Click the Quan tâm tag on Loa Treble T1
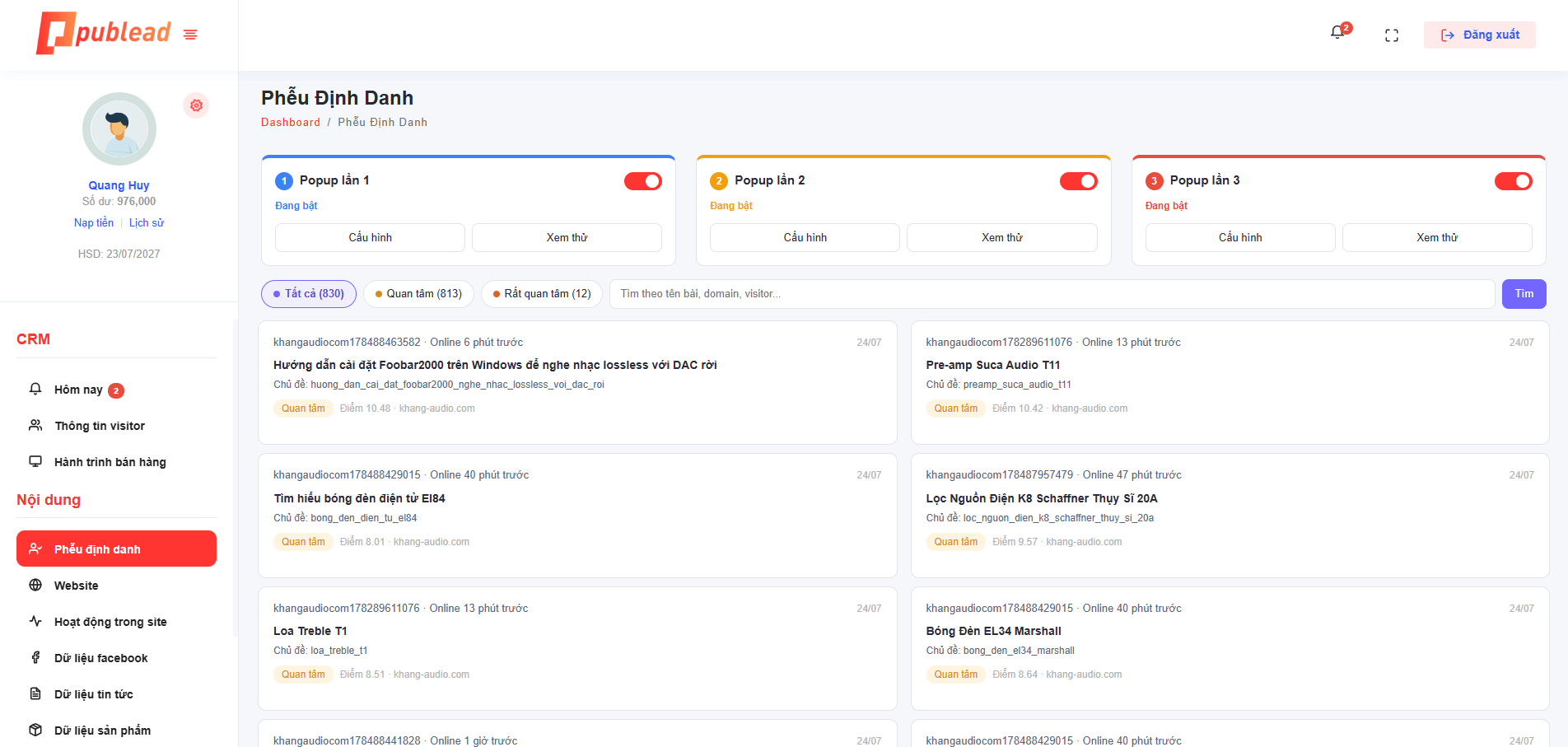Screen dimensions: 1568x747 (303, 675)
